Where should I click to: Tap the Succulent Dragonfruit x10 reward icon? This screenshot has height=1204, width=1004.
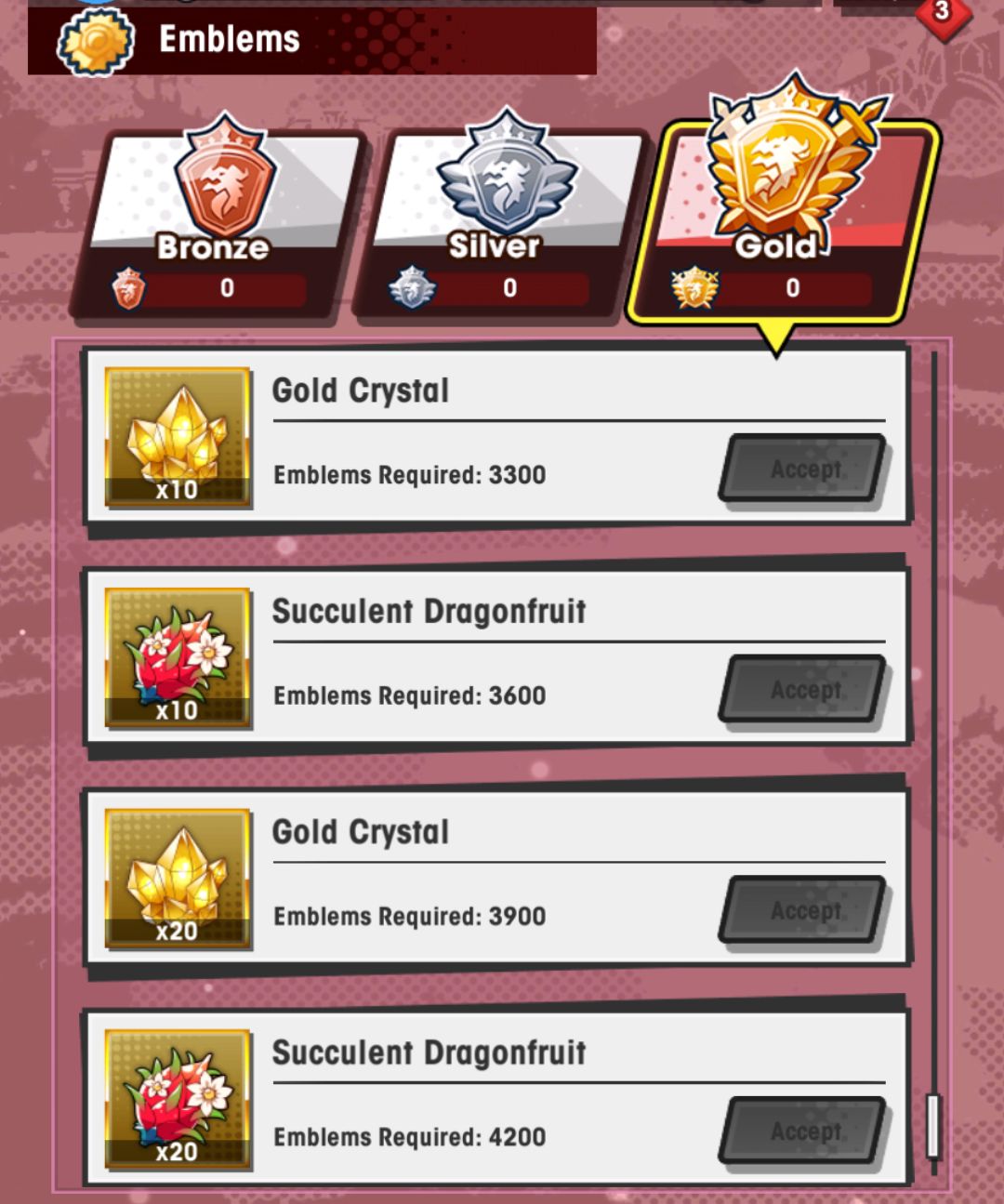pos(178,657)
